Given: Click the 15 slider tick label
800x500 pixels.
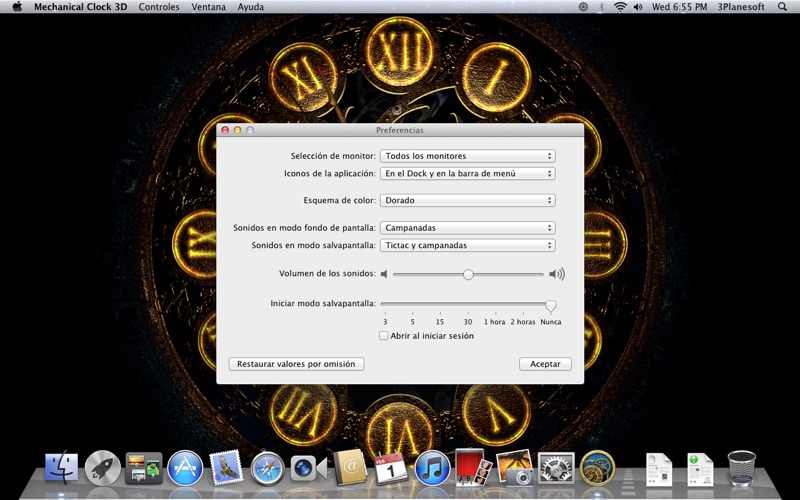Looking at the screenshot, I should [440, 322].
